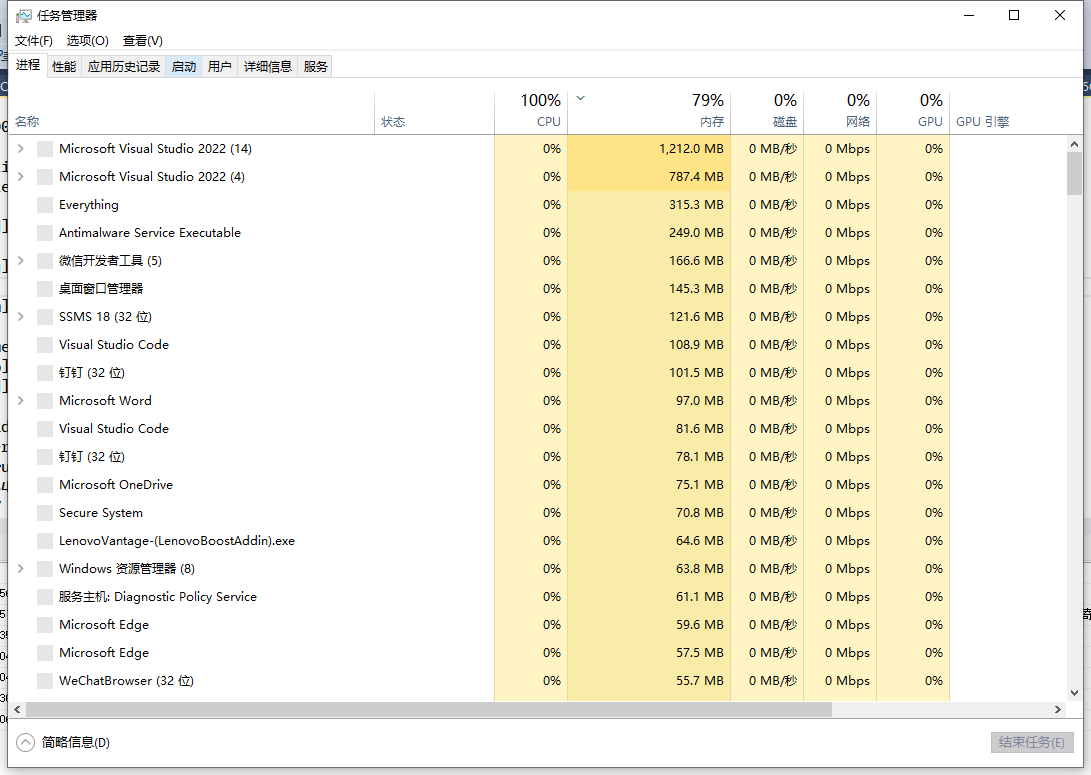1091x775 pixels.
Task: Click the Microsoft OneDrive process icon
Action: pos(45,485)
